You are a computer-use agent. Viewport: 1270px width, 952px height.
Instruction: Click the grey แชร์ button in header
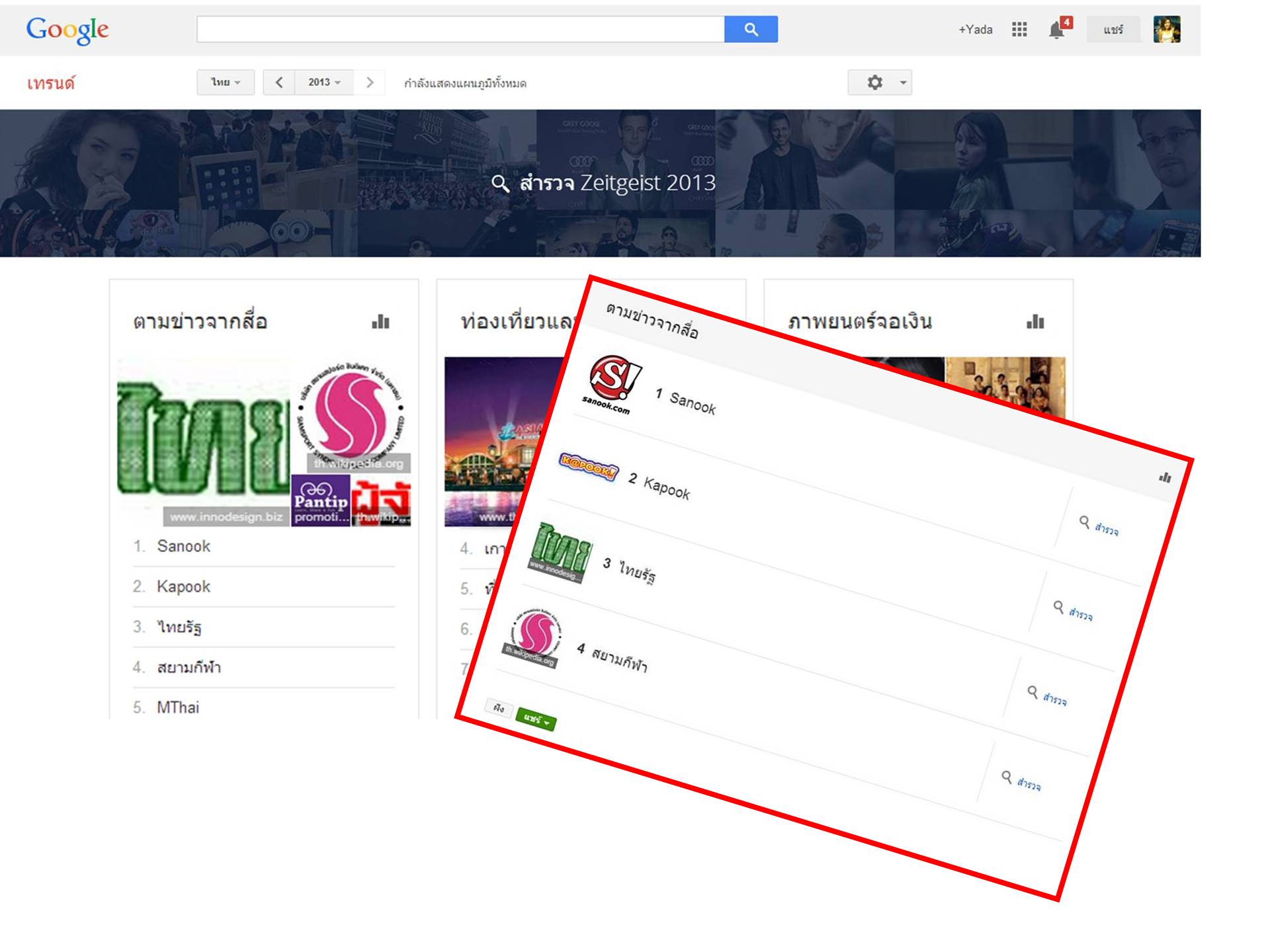(x=1113, y=29)
